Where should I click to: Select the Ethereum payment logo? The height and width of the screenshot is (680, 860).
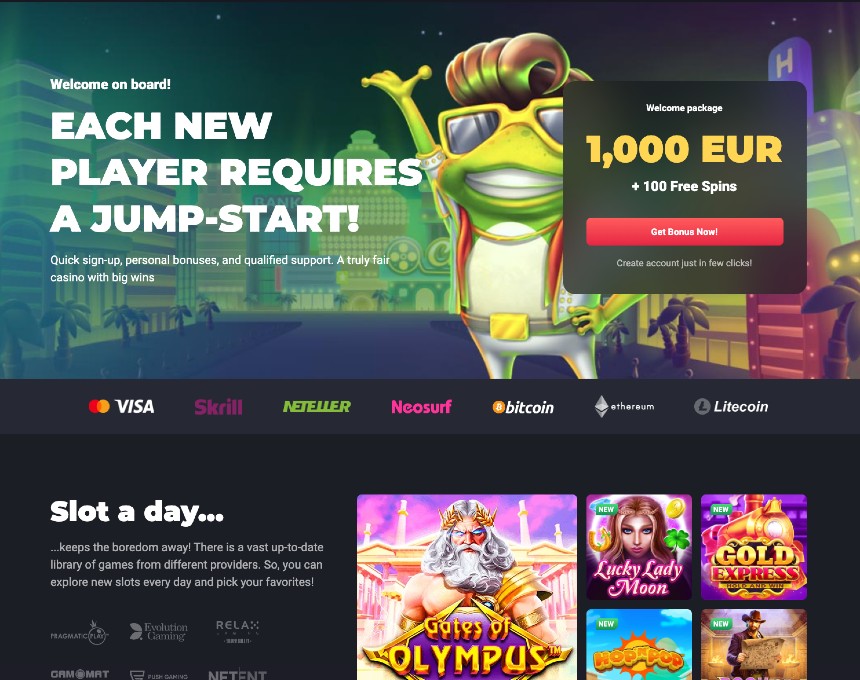tap(624, 406)
